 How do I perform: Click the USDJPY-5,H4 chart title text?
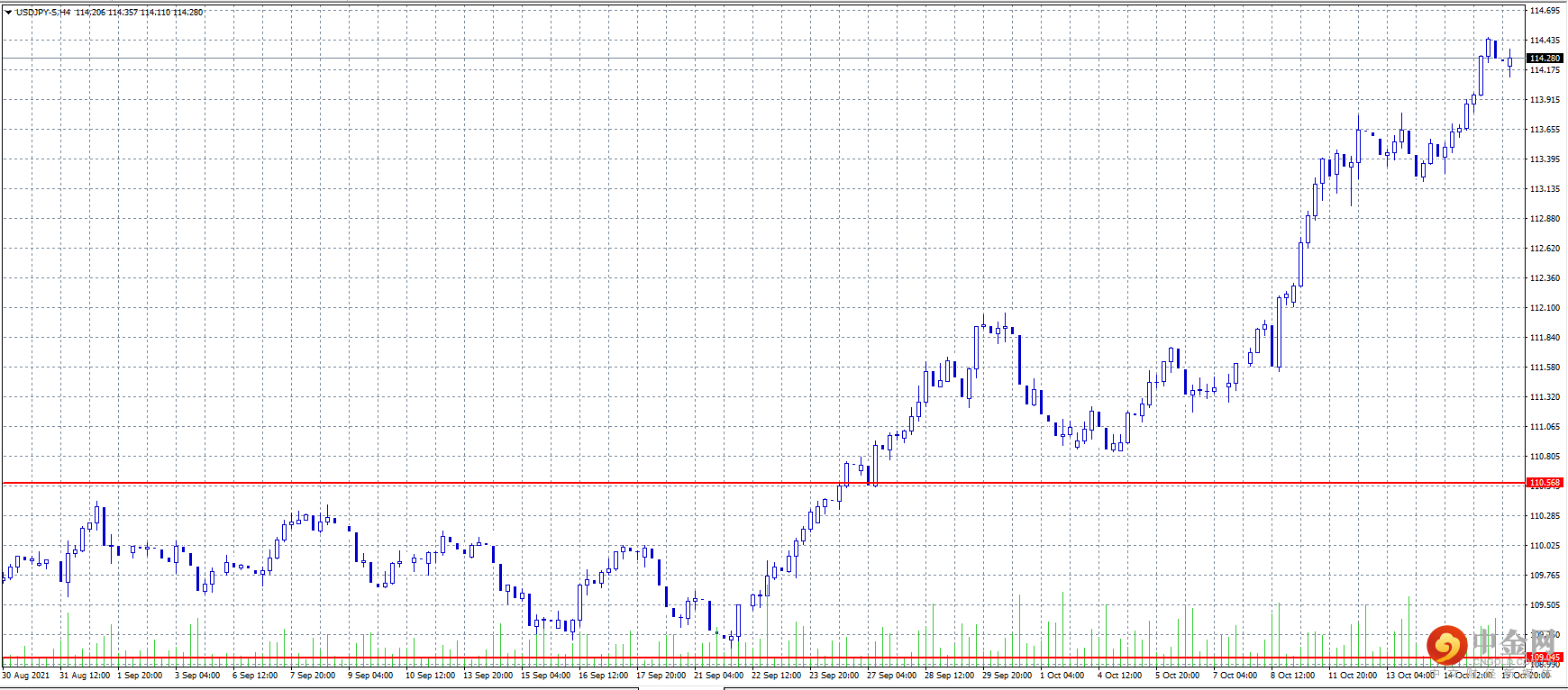[43, 13]
